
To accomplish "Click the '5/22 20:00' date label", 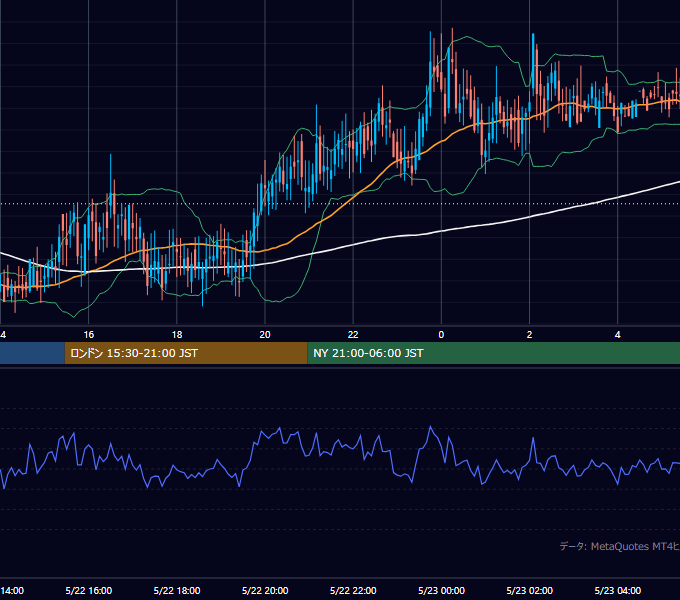I will click(x=265, y=591).
